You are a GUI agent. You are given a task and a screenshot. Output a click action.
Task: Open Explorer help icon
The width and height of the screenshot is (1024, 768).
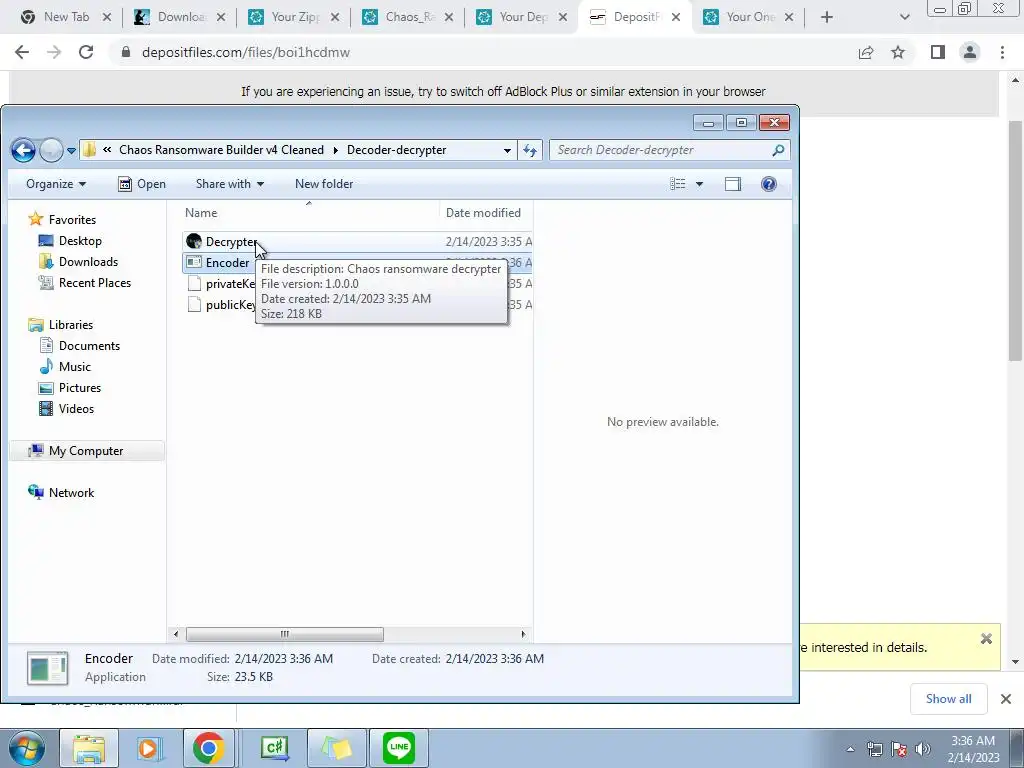coord(769,184)
